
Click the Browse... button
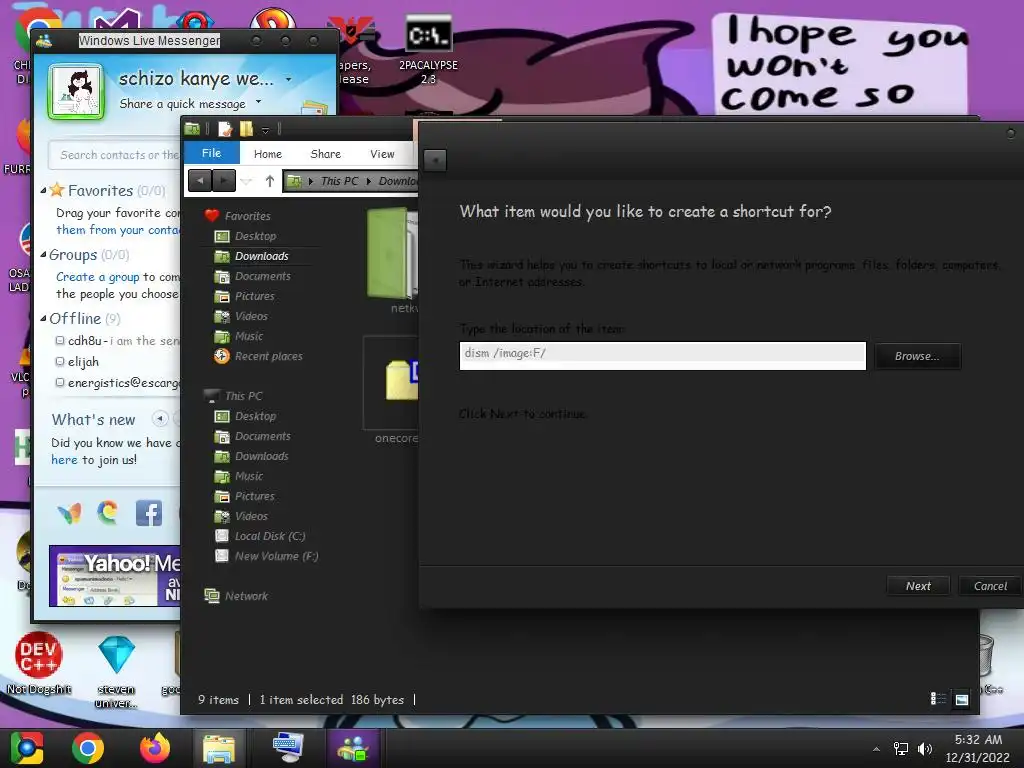tap(917, 356)
